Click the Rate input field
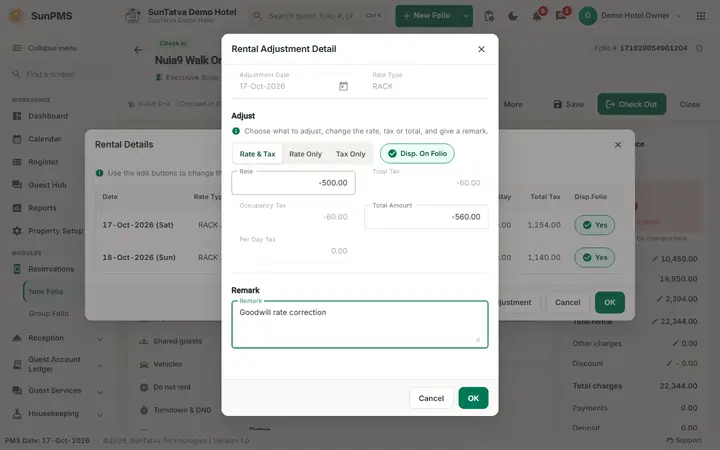The image size is (720, 450). (293, 183)
